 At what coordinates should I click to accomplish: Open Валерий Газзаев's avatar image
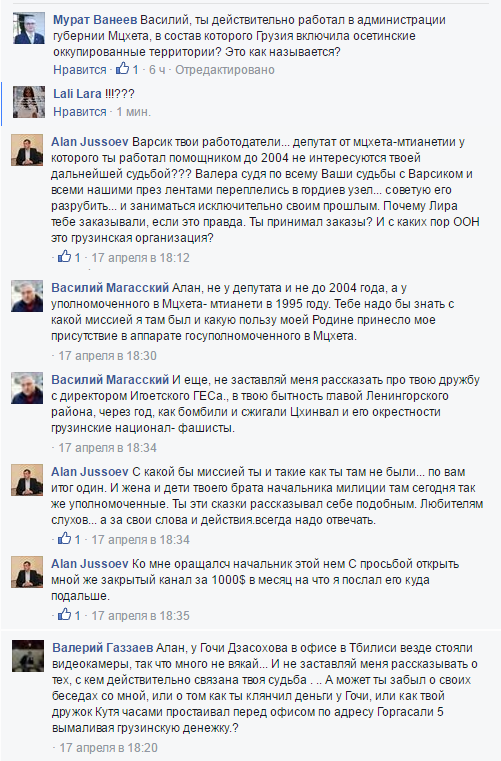tap(28, 656)
